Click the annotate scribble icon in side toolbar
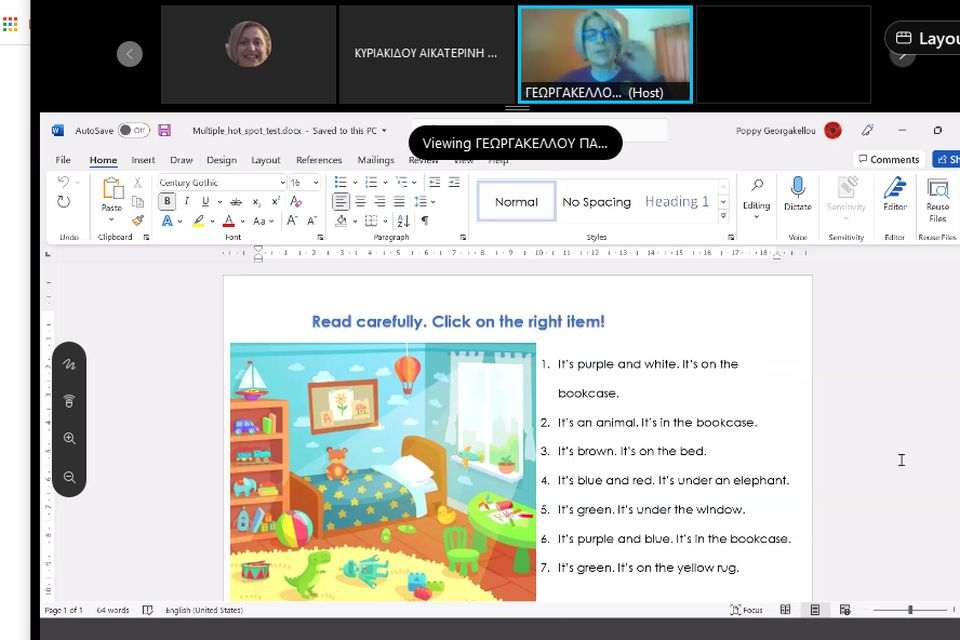 (x=69, y=364)
